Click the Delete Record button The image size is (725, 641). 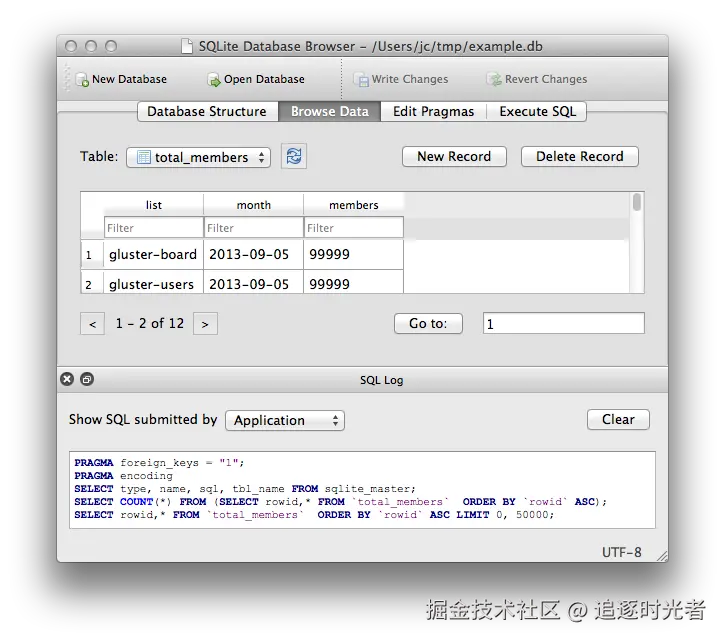[580, 156]
